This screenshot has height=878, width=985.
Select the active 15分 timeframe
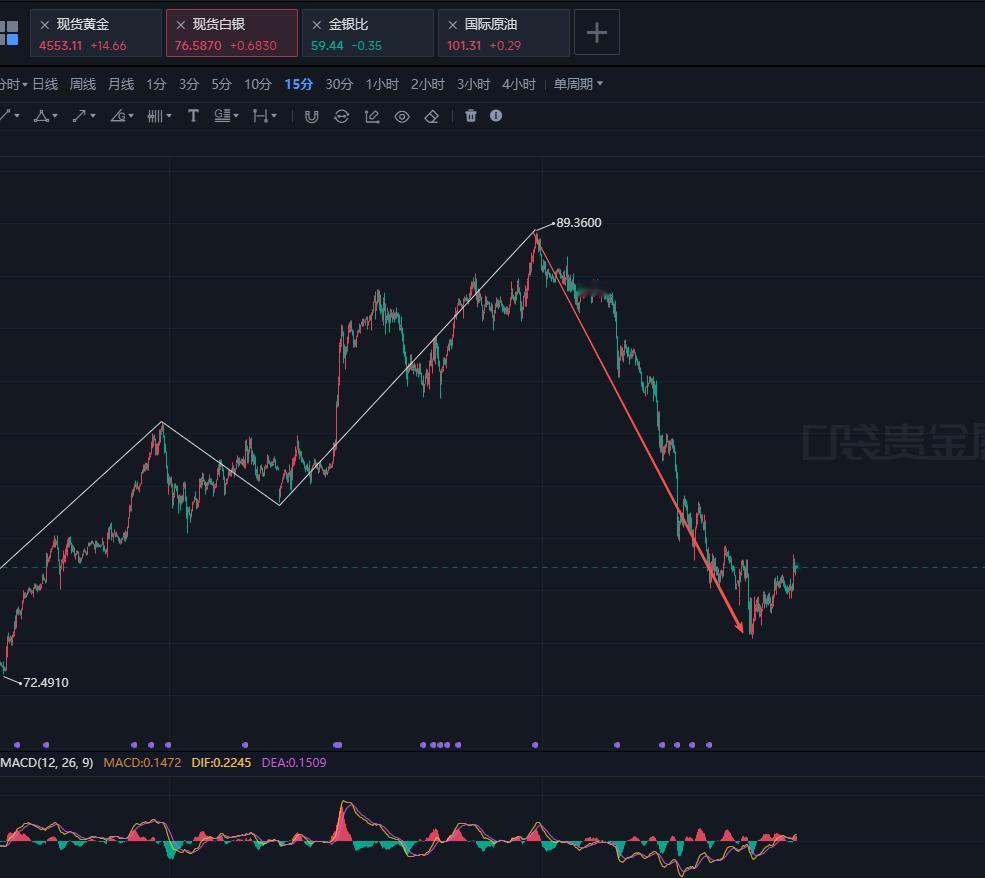298,84
